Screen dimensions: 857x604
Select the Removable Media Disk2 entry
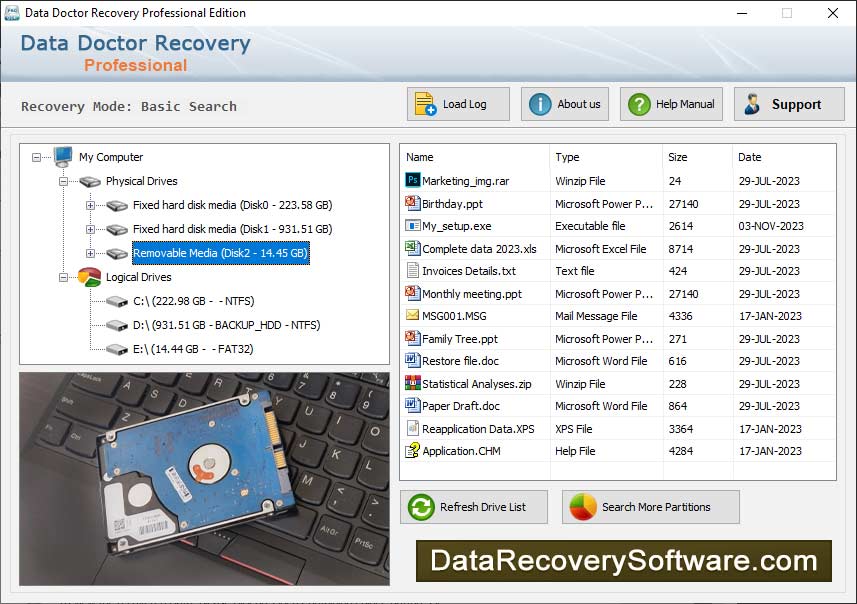pyautogui.click(x=220, y=253)
